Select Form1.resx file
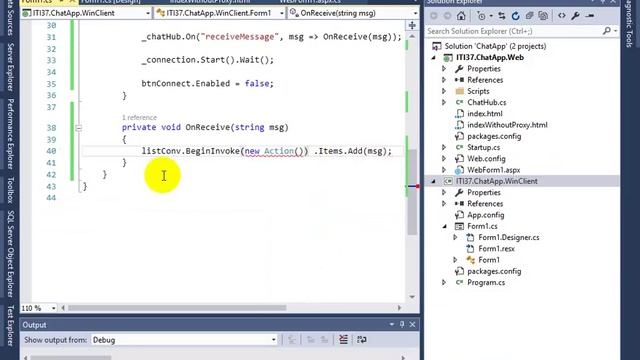Viewport: 640px width, 360px height. pyautogui.click(x=496, y=249)
